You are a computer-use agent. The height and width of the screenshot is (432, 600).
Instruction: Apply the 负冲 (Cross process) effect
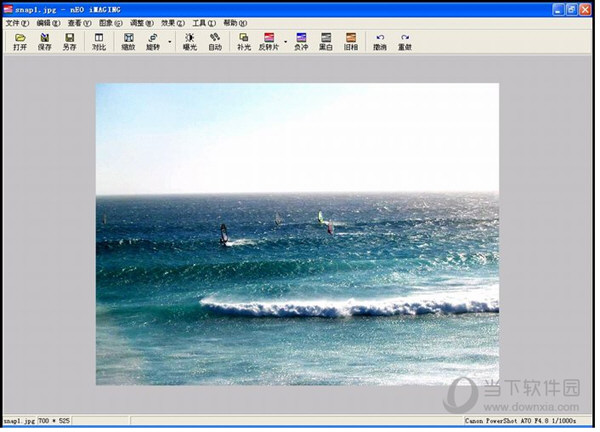(301, 41)
